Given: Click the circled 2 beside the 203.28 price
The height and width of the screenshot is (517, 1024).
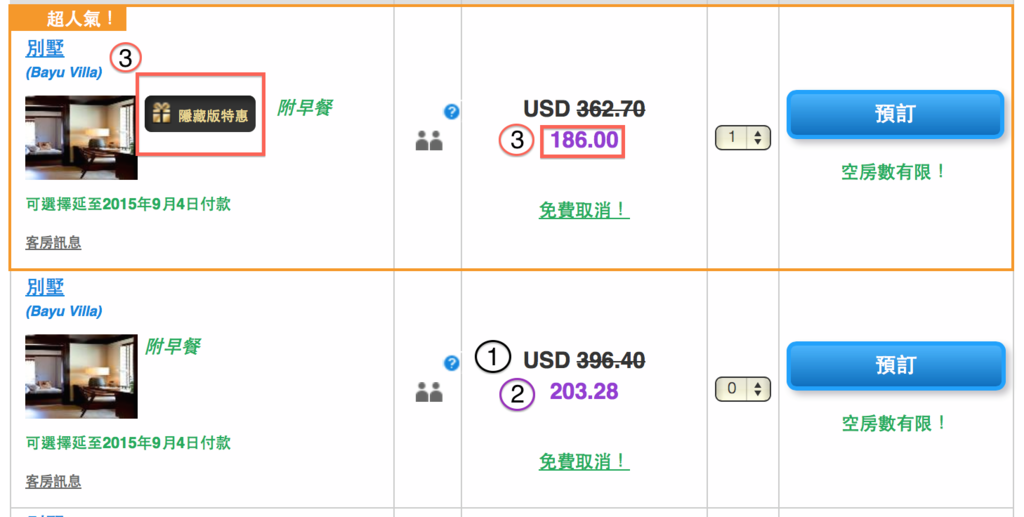Looking at the screenshot, I should click(x=516, y=393).
